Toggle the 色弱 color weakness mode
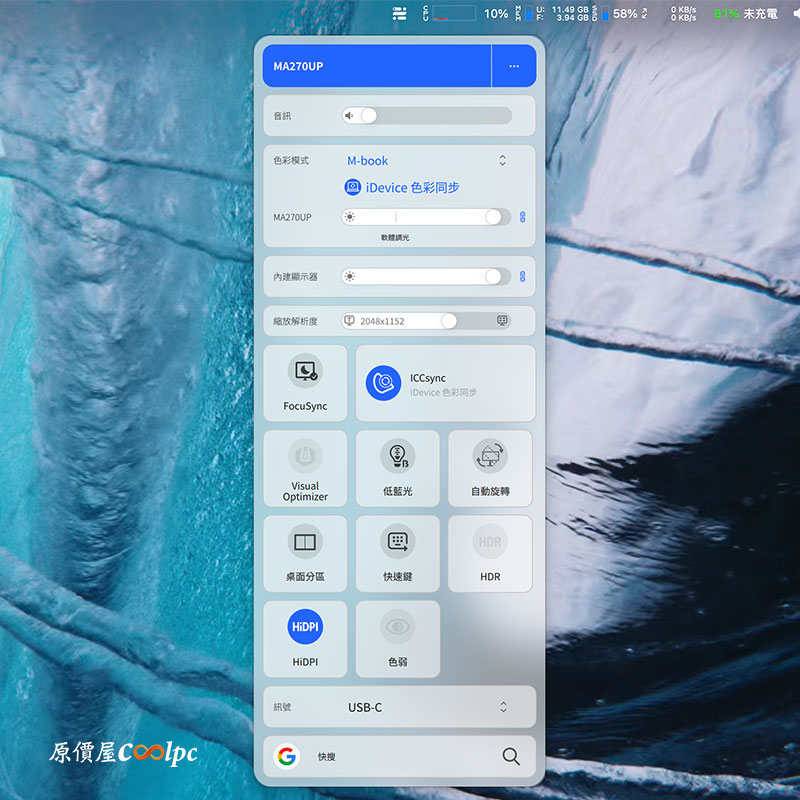800x800 pixels. click(x=397, y=638)
